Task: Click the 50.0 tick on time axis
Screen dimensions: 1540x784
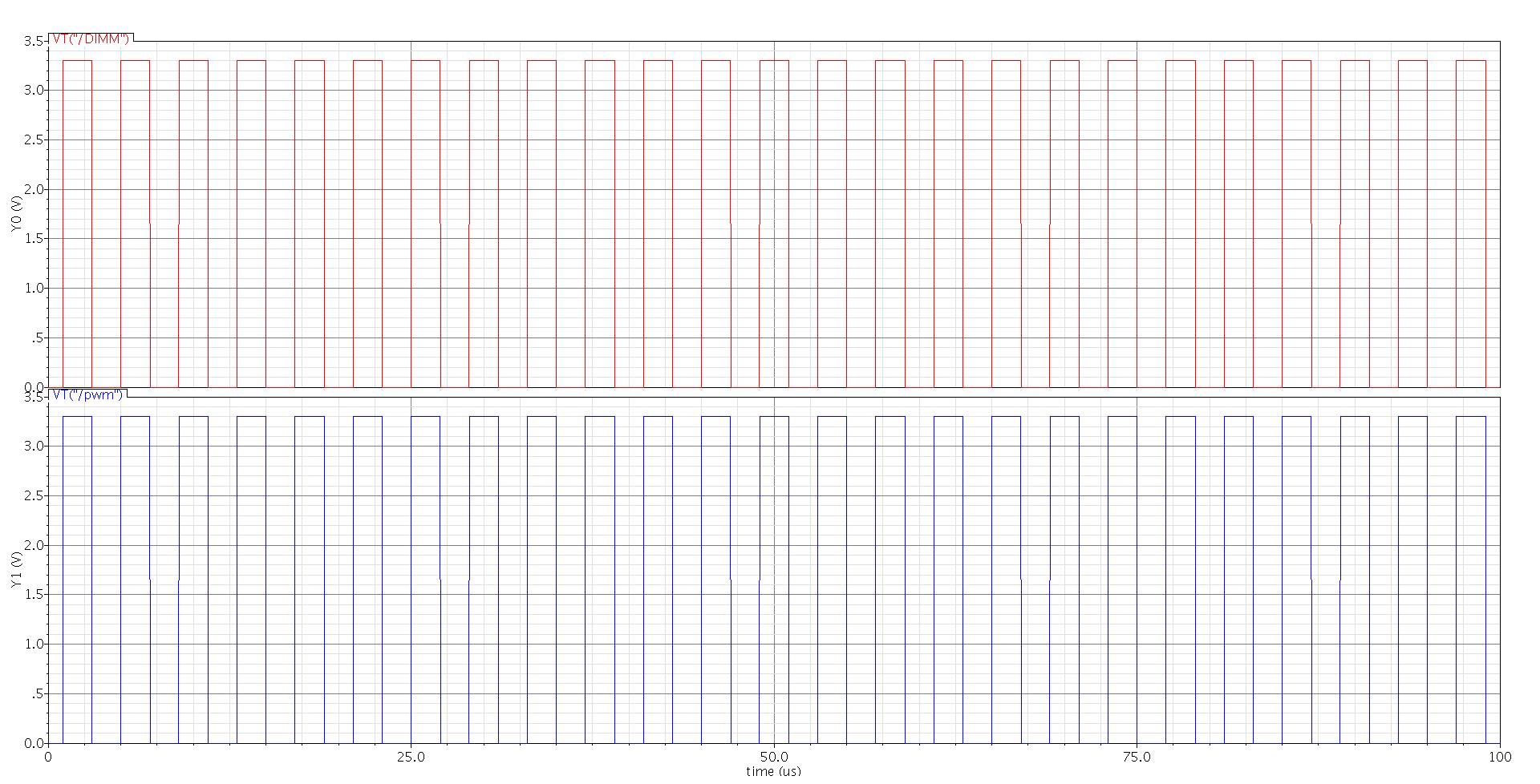Action: [x=774, y=757]
